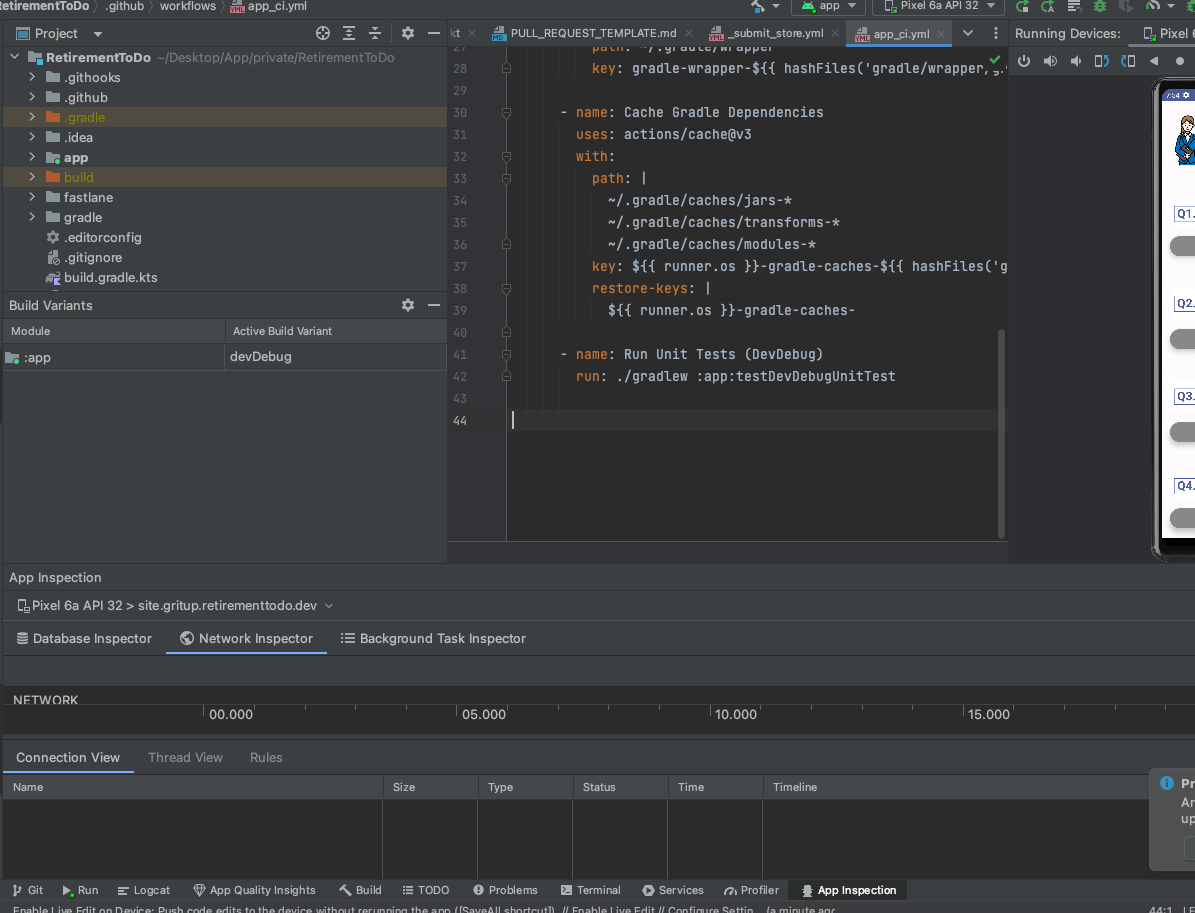Select the Thread View tab
The image size is (1195, 913).
[185, 757]
